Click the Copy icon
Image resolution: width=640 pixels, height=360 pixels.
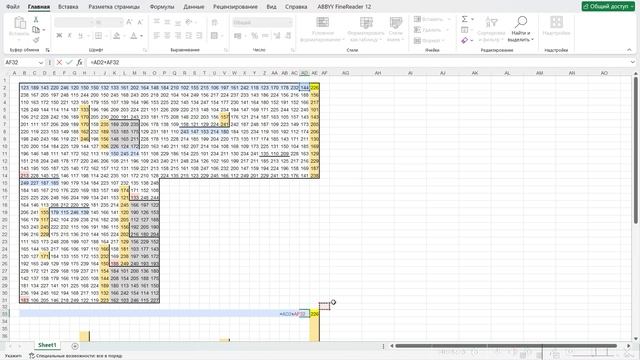point(36,30)
